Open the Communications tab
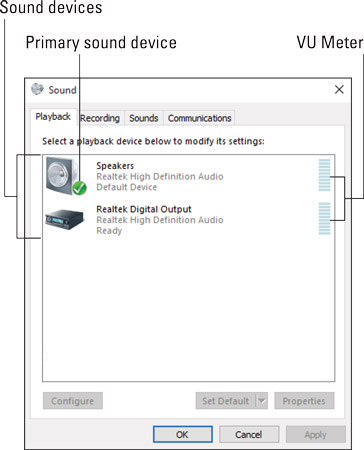This screenshot has width=364, height=450. (x=199, y=118)
